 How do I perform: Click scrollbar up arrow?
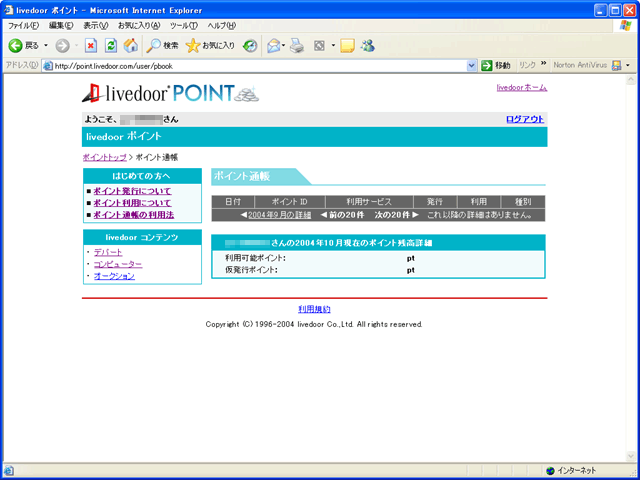631,80
